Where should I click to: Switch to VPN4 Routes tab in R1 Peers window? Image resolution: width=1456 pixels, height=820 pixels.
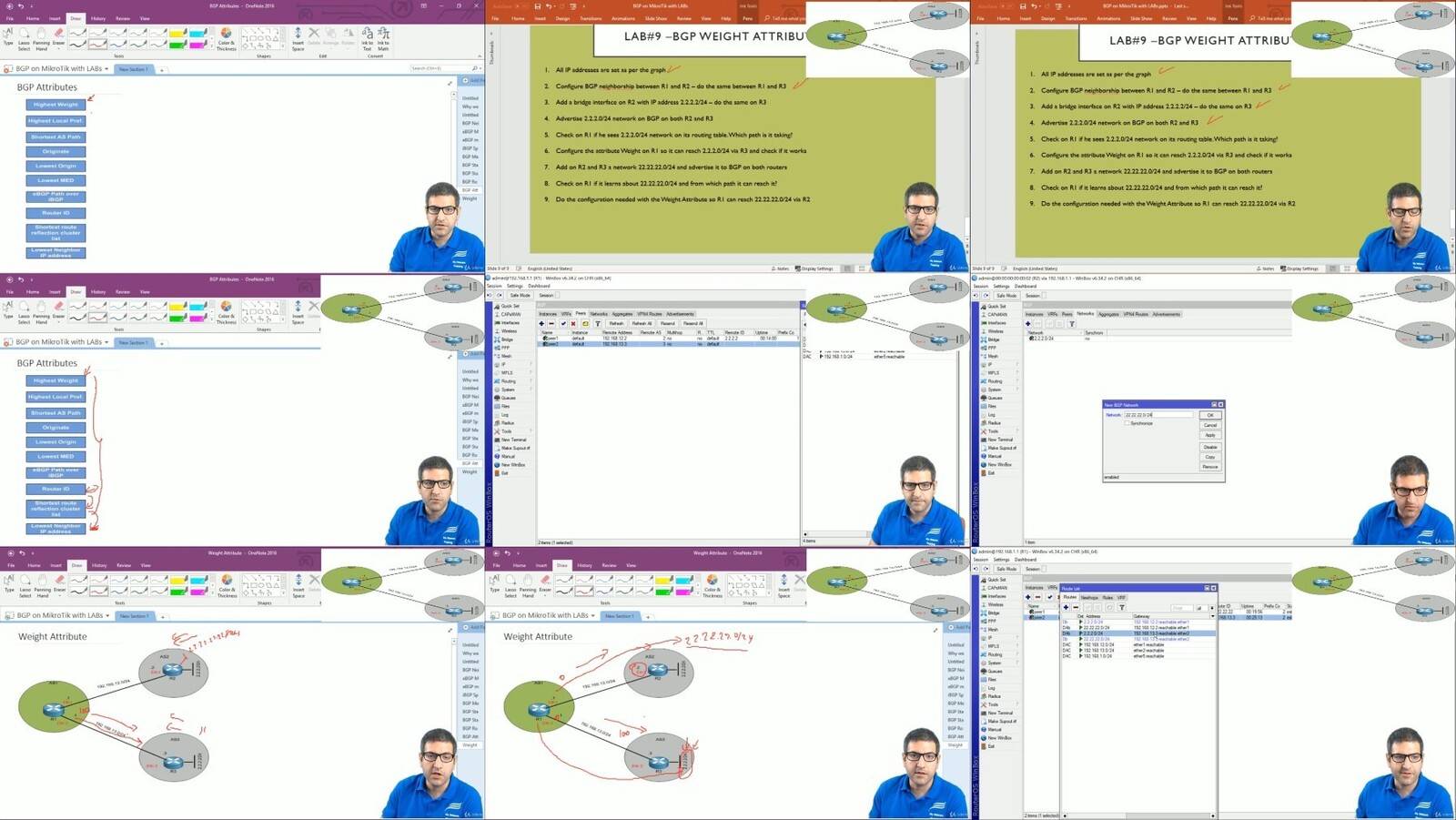click(650, 314)
